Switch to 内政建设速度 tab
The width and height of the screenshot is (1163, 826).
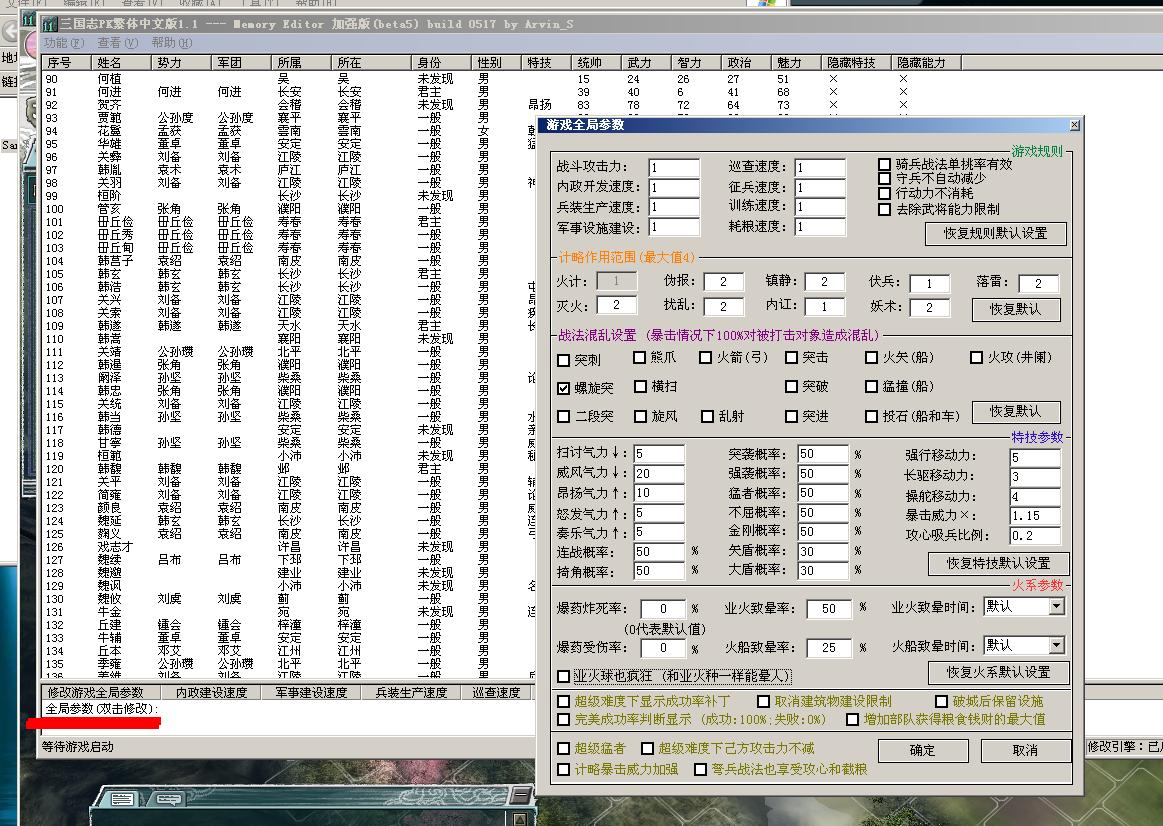[x=211, y=692]
